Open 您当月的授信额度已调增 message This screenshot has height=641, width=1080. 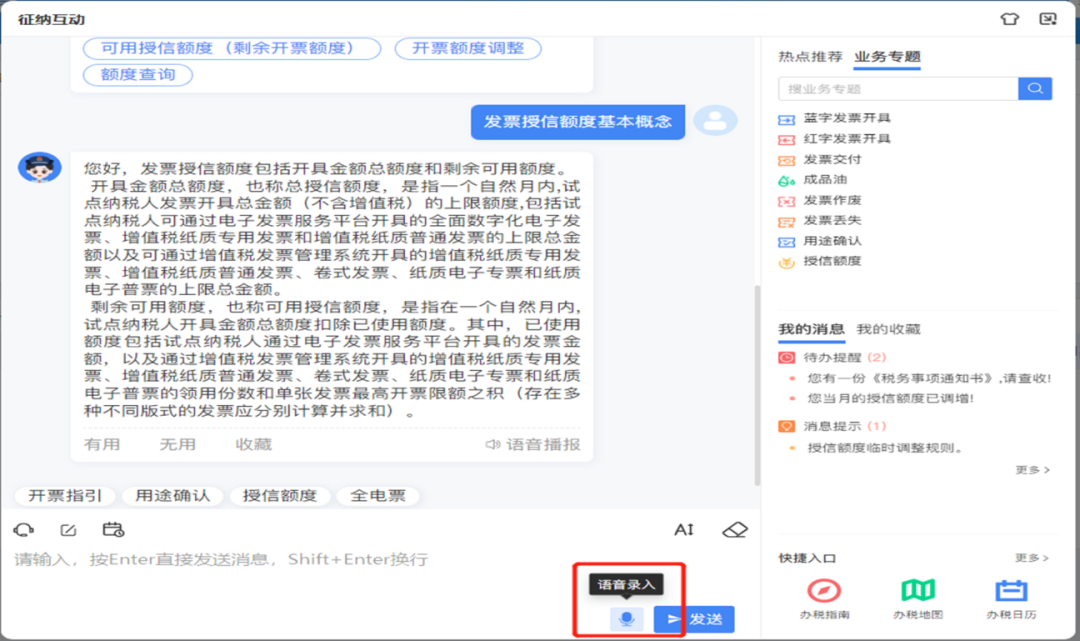(890, 398)
